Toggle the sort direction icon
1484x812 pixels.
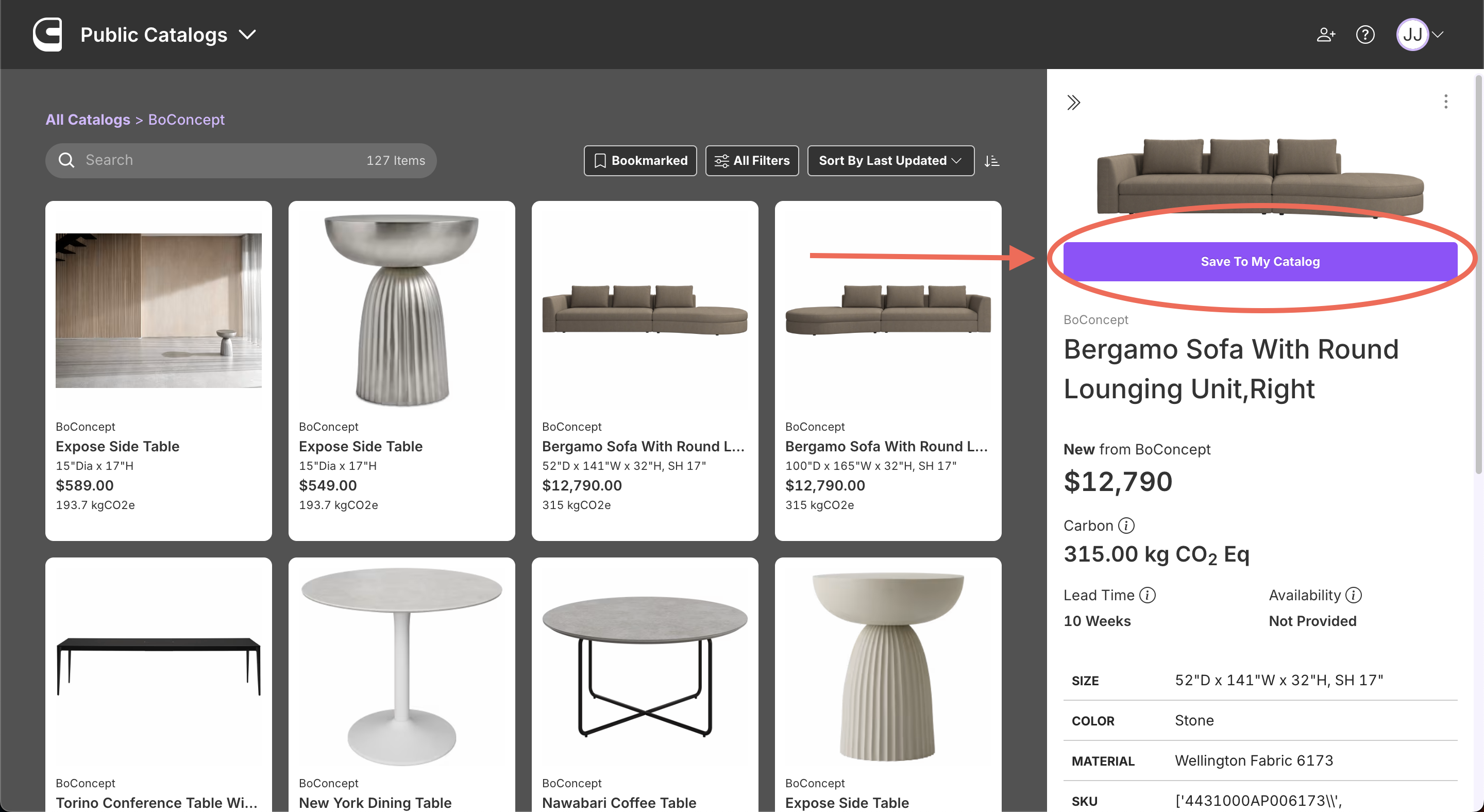point(991,161)
